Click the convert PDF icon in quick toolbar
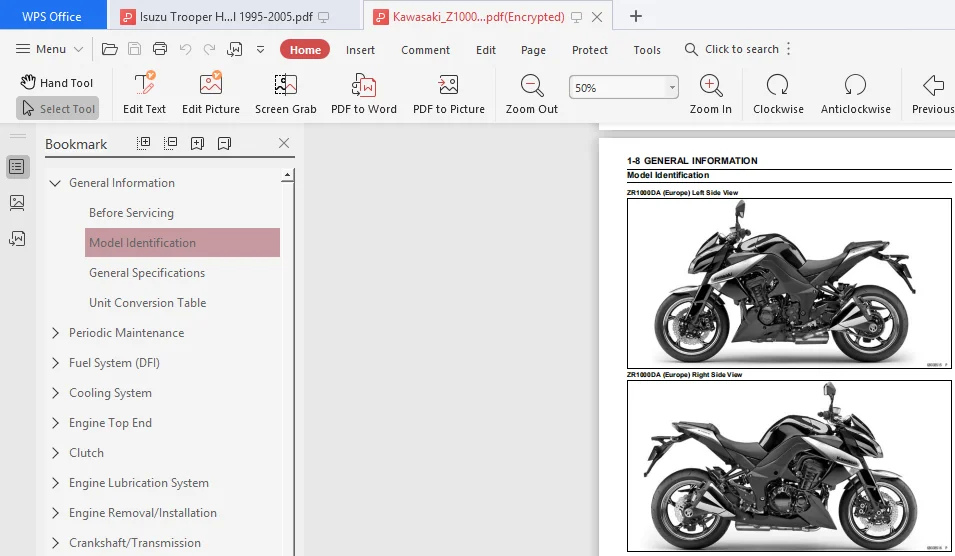This screenshot has height=556, width=955. (x=234, y=49)
